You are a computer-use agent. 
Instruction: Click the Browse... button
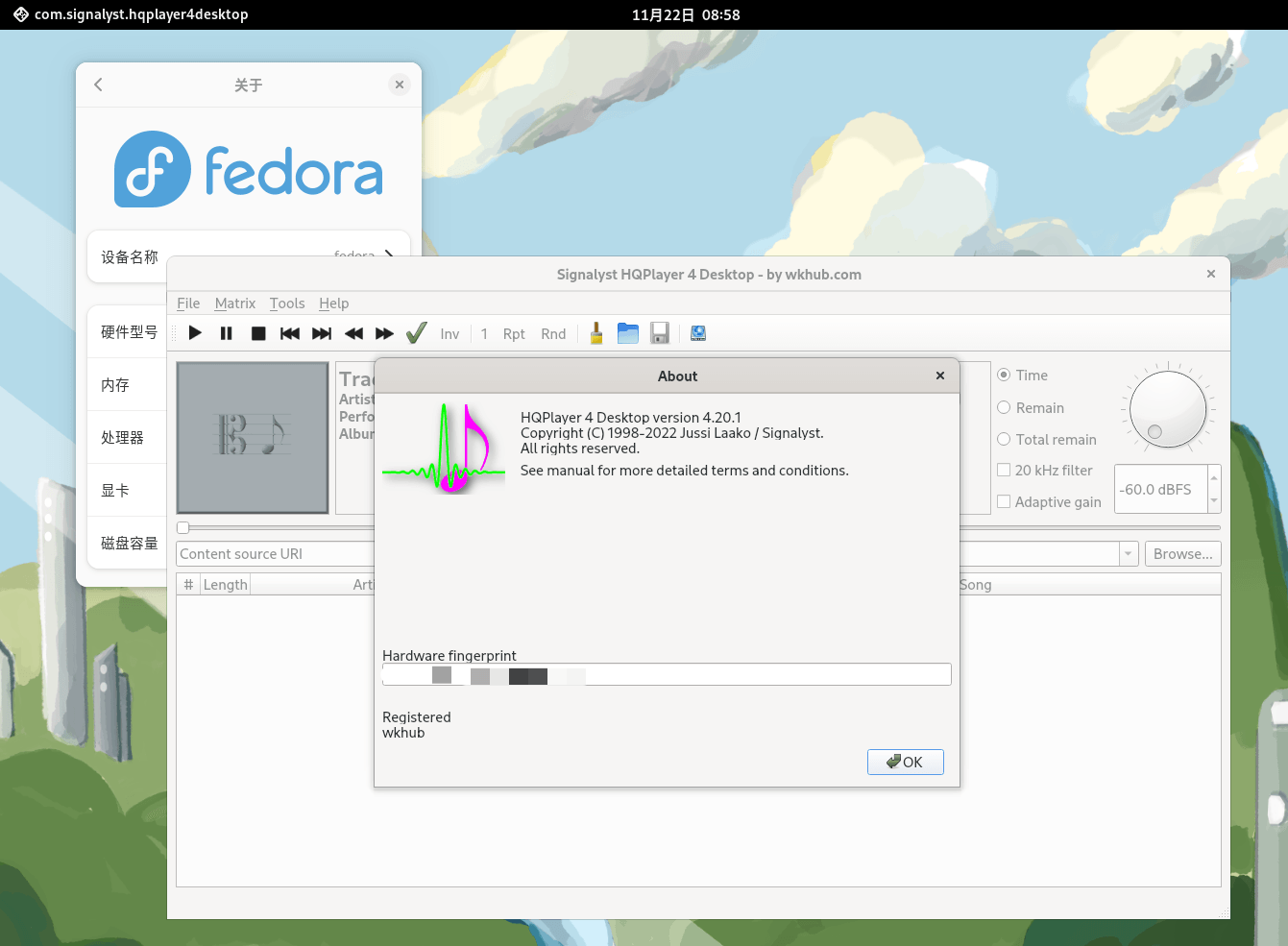coord(1183,554)
